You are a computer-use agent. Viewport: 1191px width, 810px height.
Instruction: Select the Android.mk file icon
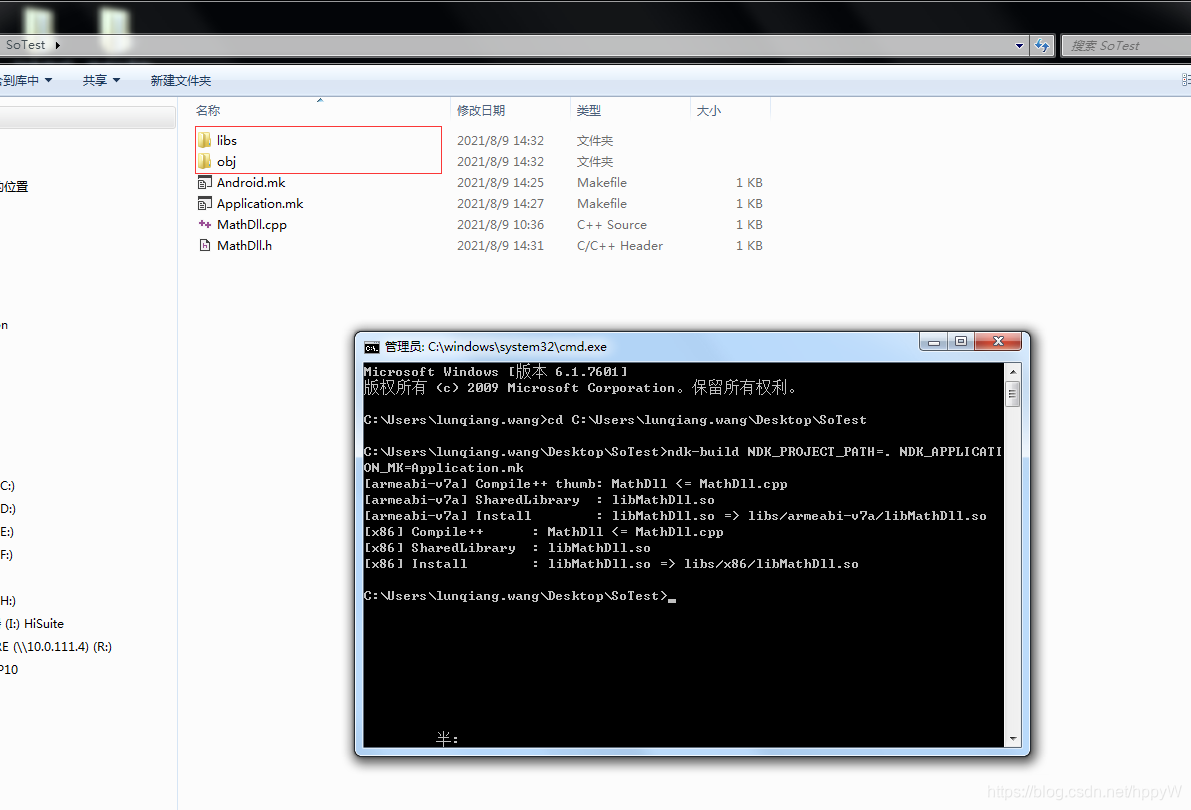click(204, 182)
